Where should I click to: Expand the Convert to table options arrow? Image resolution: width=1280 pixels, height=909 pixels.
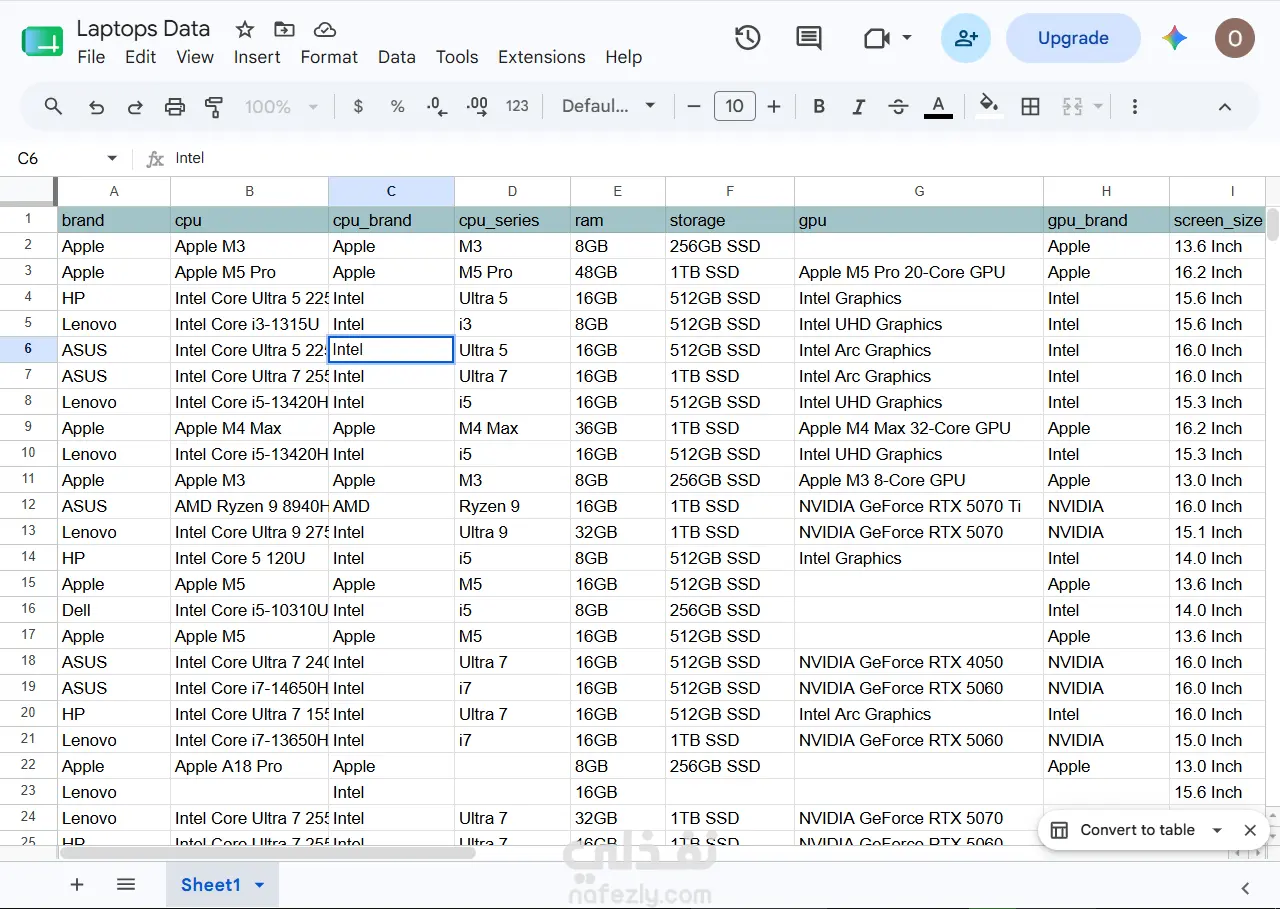(x=1217, y=830)
